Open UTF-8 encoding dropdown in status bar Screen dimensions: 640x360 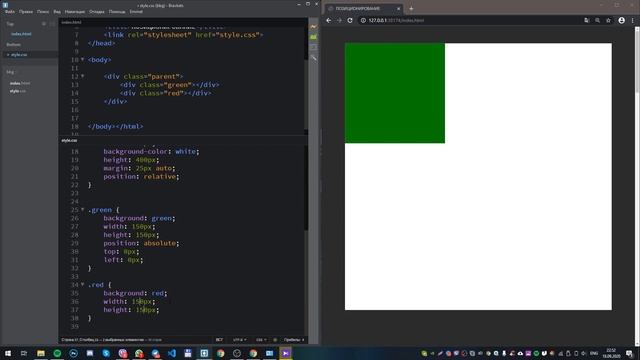pos(239,340)
